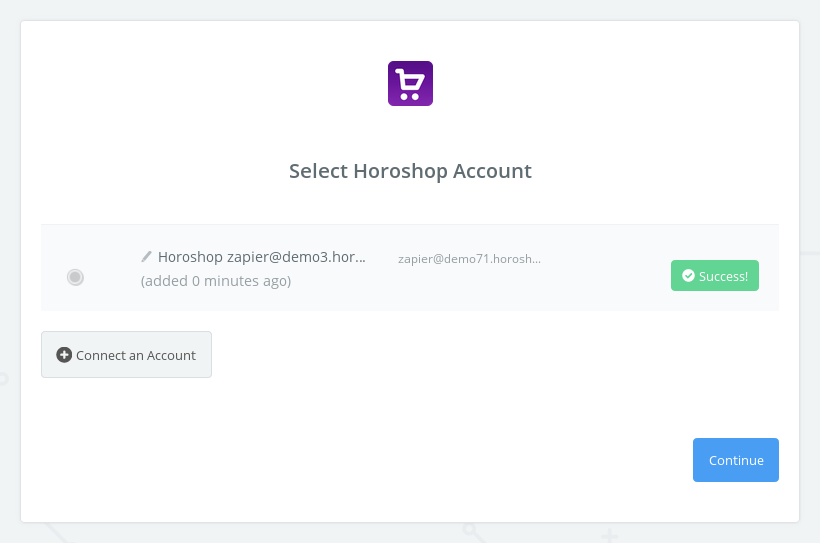This screenshot has width=820, height=543.
Task: Click the "added 0 minutes ago" text
Action: 216,281
